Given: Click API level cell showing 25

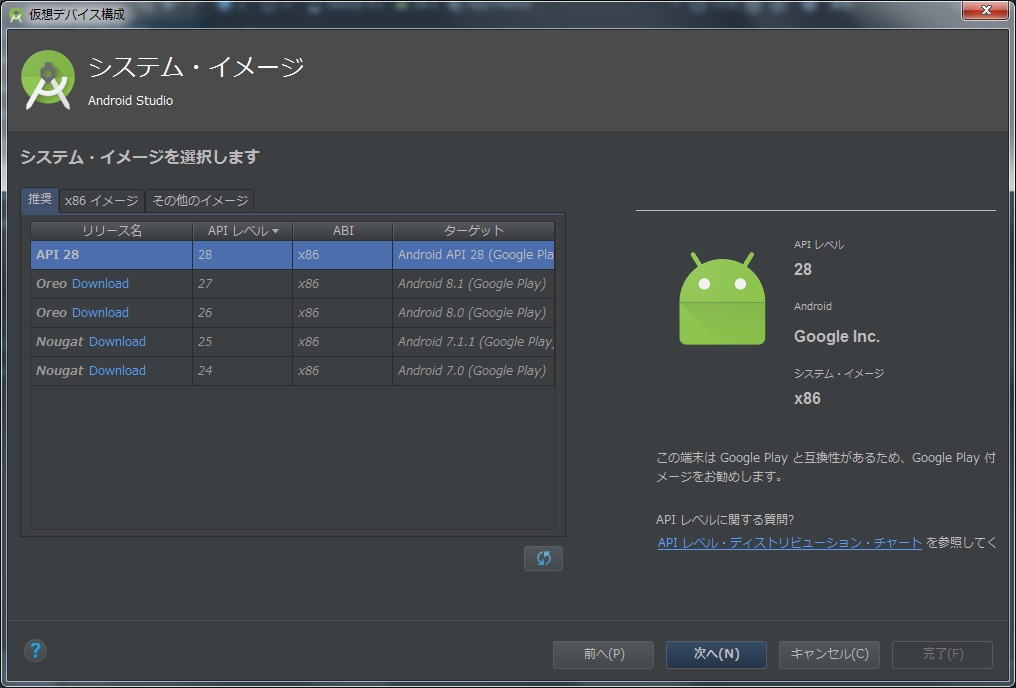Looking at the screenshot, I should point(243,342).
